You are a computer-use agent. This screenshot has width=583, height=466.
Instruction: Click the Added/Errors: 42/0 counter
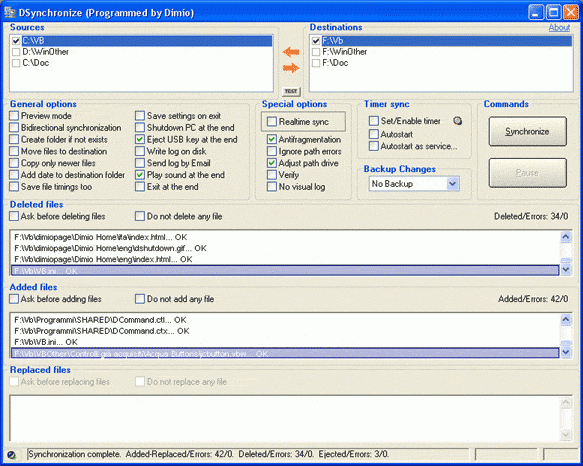tap(533, 299)
